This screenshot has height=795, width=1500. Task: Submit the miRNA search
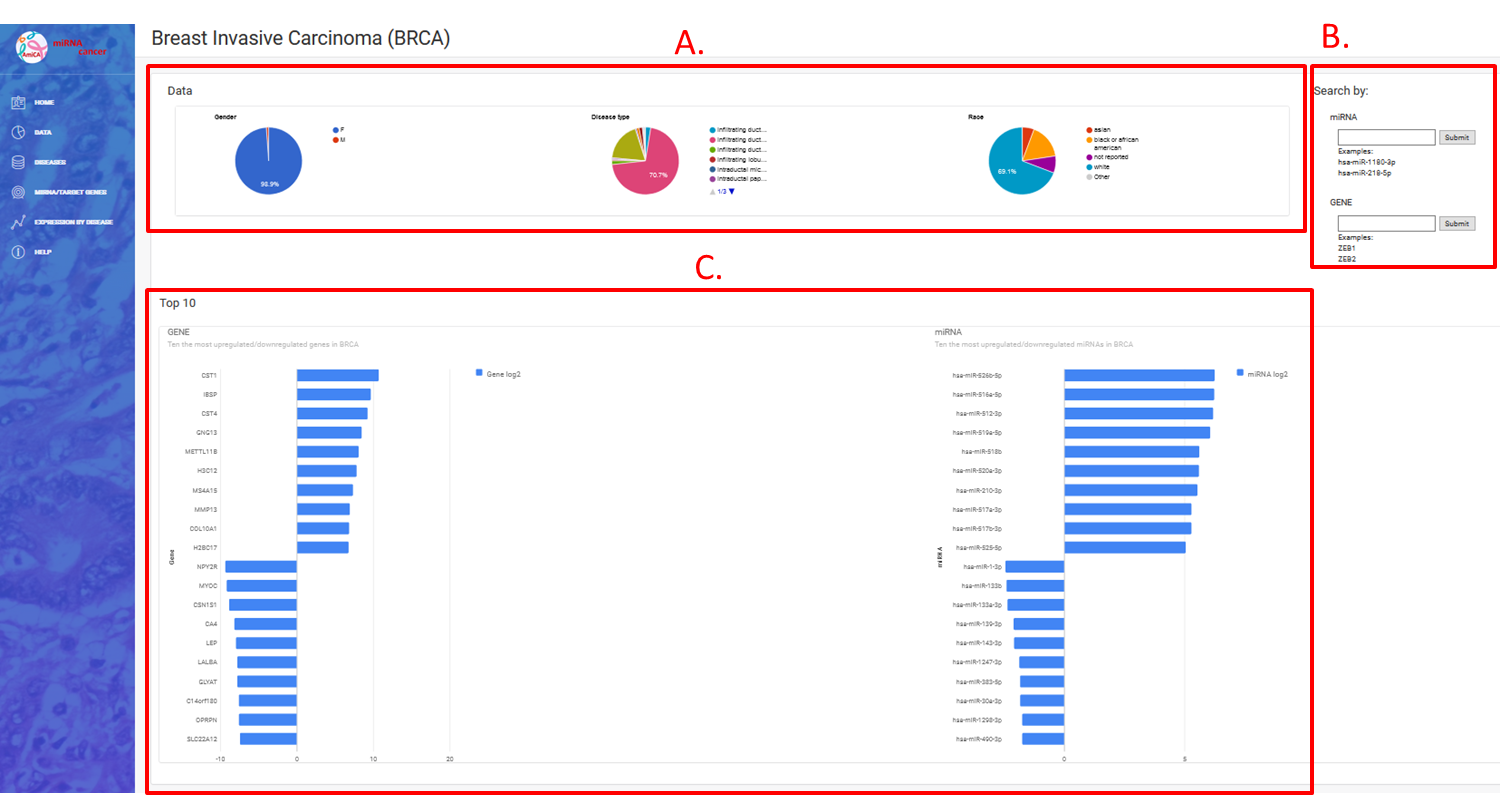[x=1457, y=137]
